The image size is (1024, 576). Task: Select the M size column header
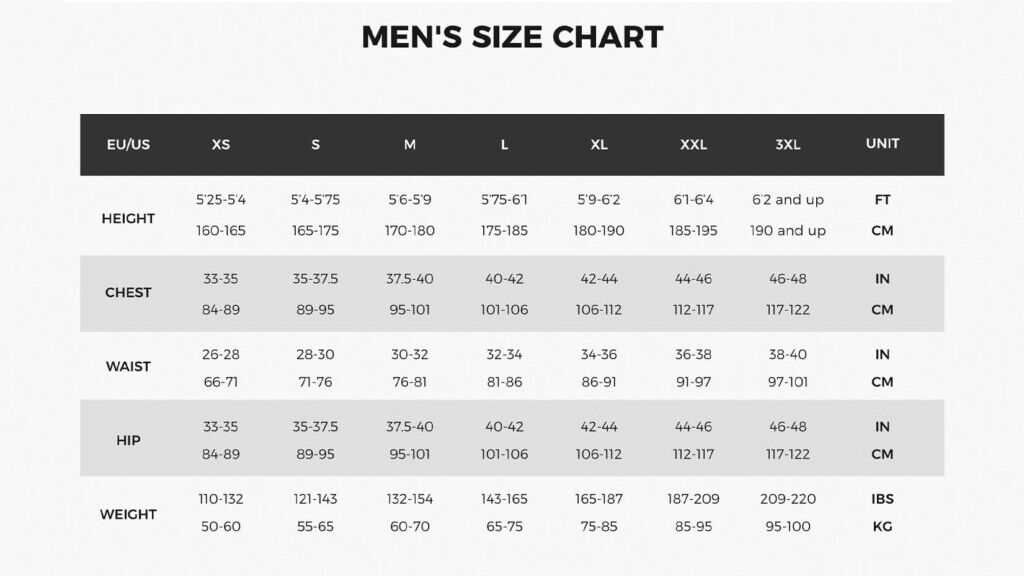click(410, 144)
